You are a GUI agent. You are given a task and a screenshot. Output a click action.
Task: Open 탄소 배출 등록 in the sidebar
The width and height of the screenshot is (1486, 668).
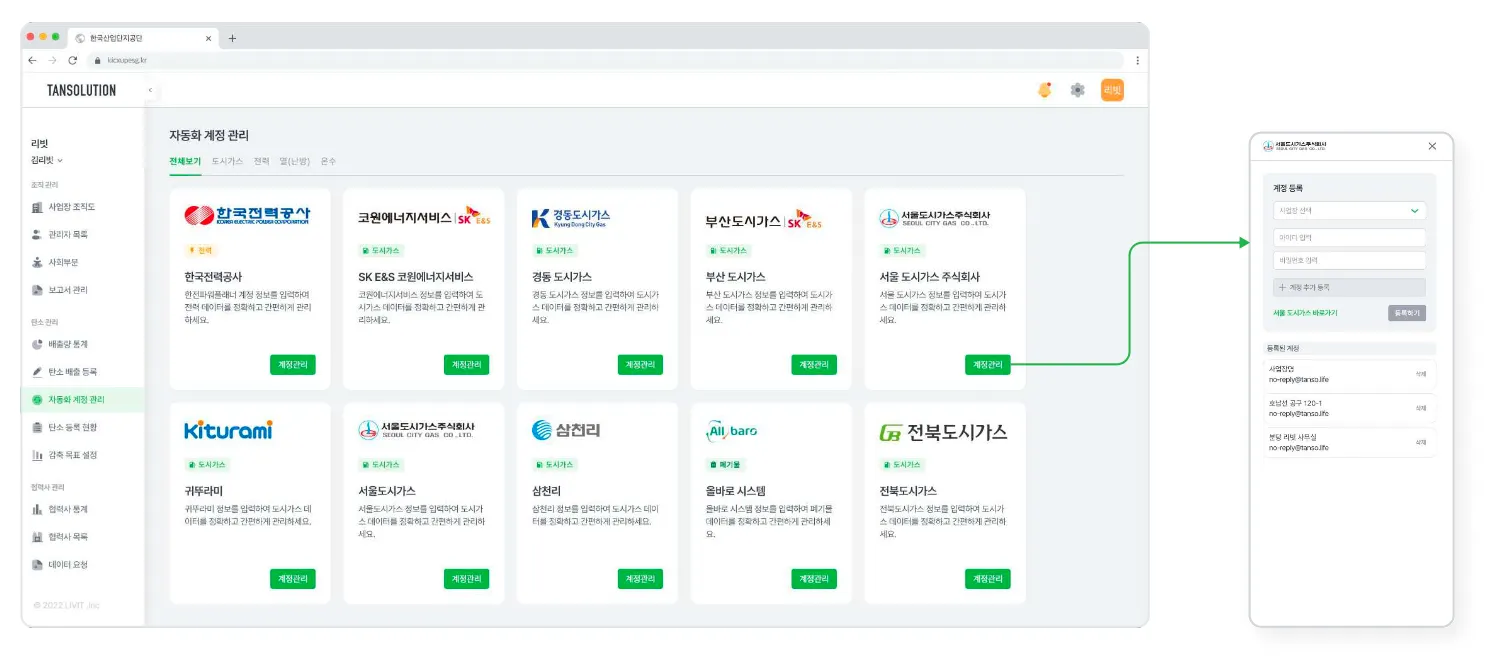pos(64,372)
